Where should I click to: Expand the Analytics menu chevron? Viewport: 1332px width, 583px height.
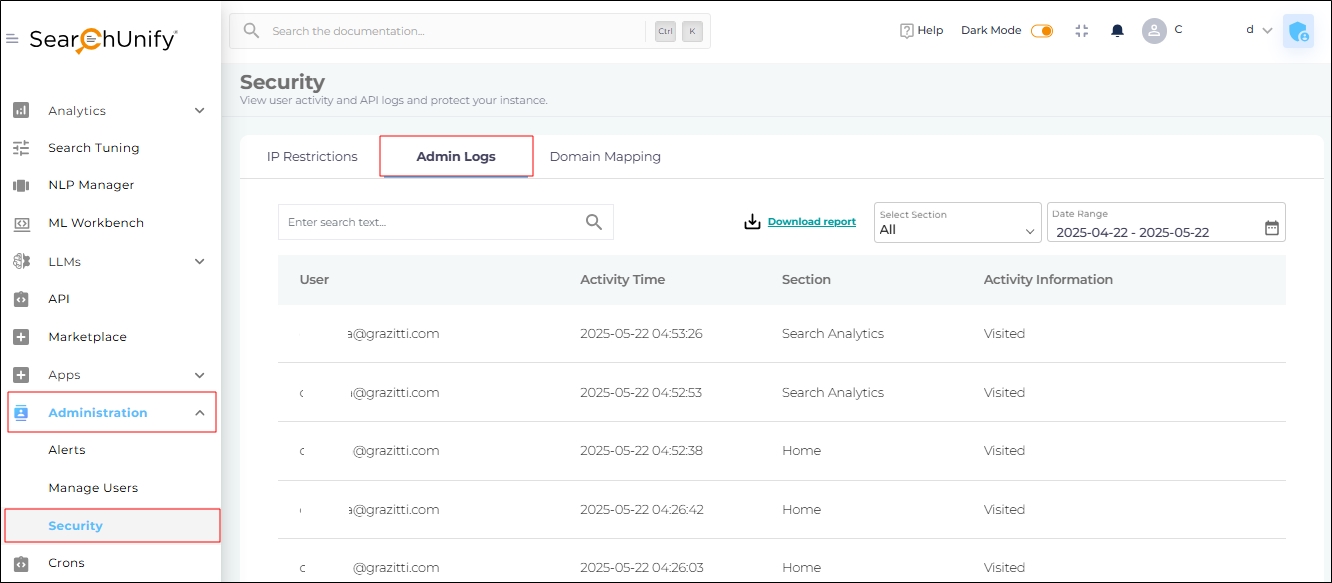pos(199,111)
